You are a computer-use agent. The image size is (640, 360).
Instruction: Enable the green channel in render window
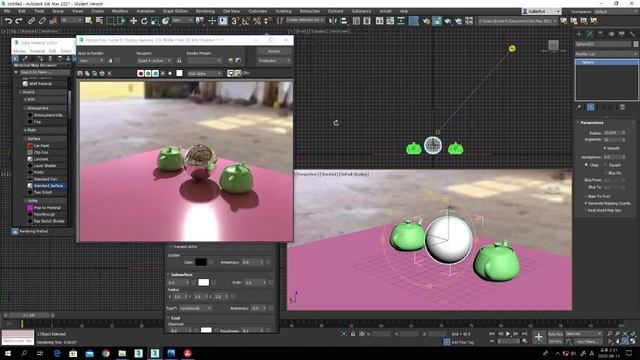pyautogui.click(x=148, y=73)
